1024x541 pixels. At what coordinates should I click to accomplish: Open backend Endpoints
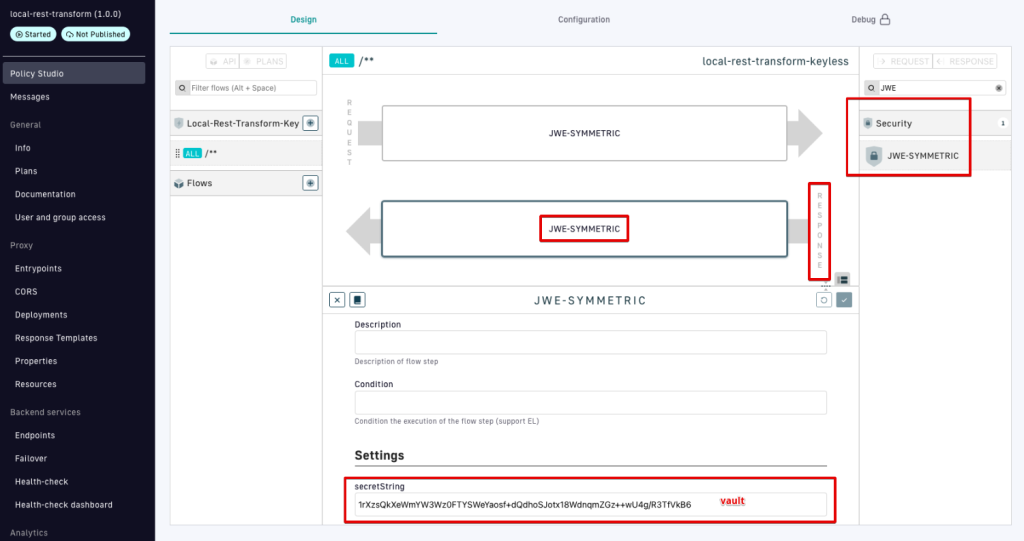[x=35, y=435]
